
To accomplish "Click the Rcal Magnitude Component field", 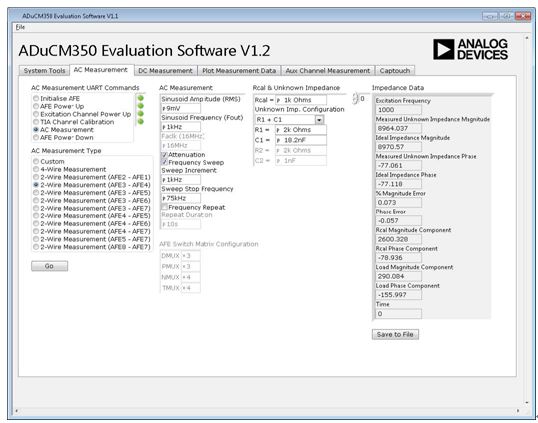I will click(x=398, y=239).
